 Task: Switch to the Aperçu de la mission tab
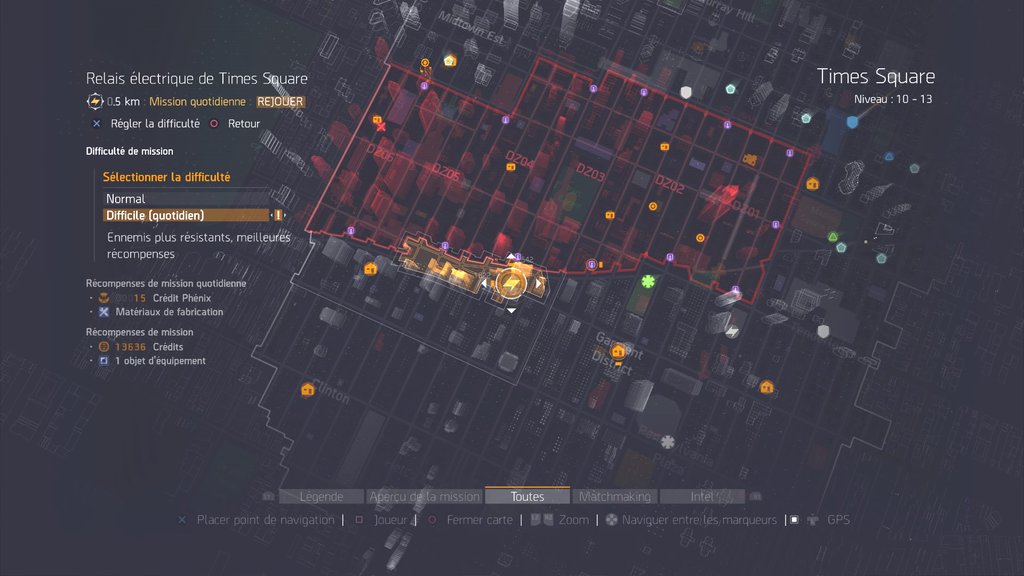(x=424, y=496)
